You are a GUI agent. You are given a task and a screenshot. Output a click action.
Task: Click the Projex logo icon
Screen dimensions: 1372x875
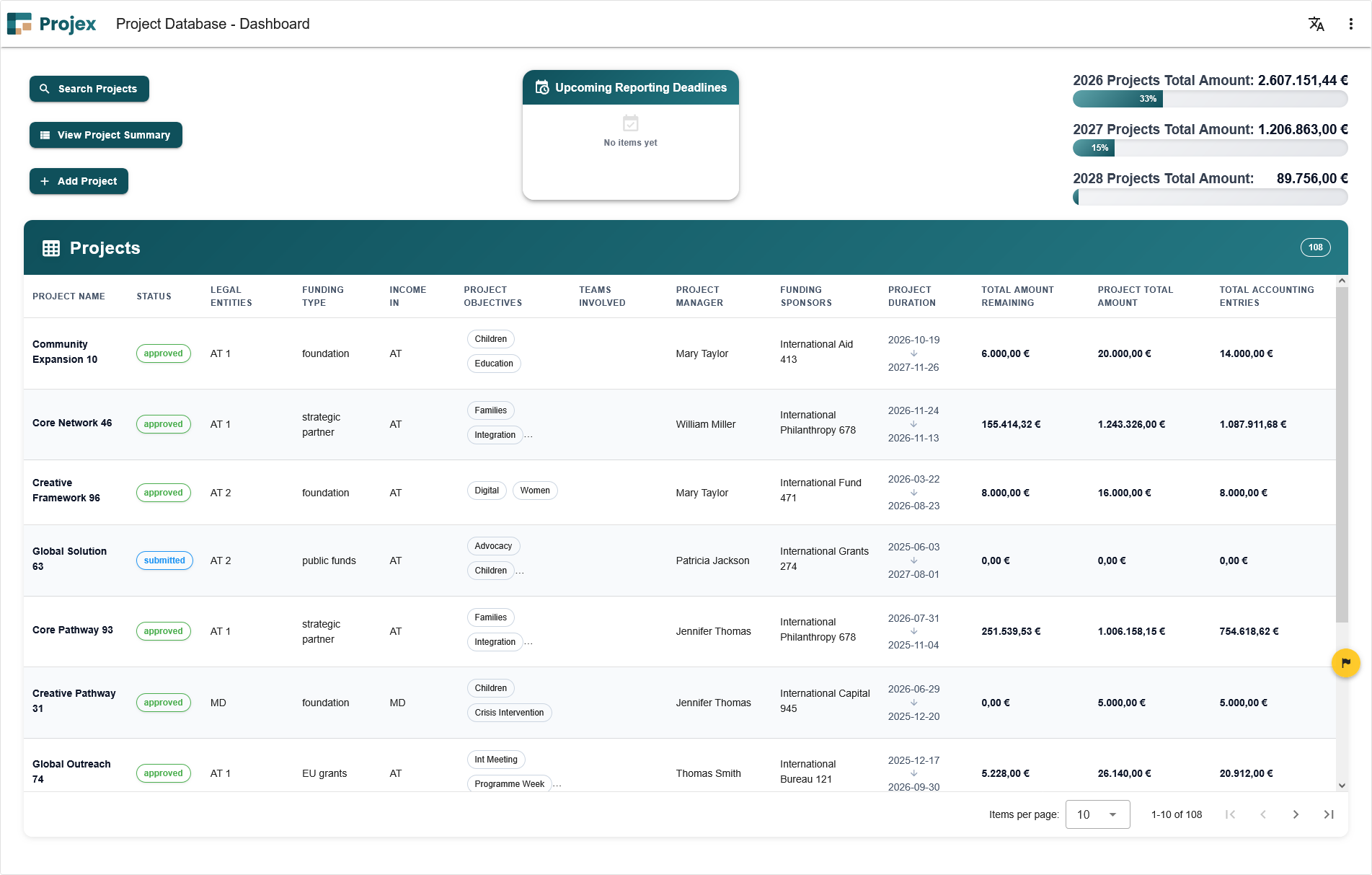(19, 24)
